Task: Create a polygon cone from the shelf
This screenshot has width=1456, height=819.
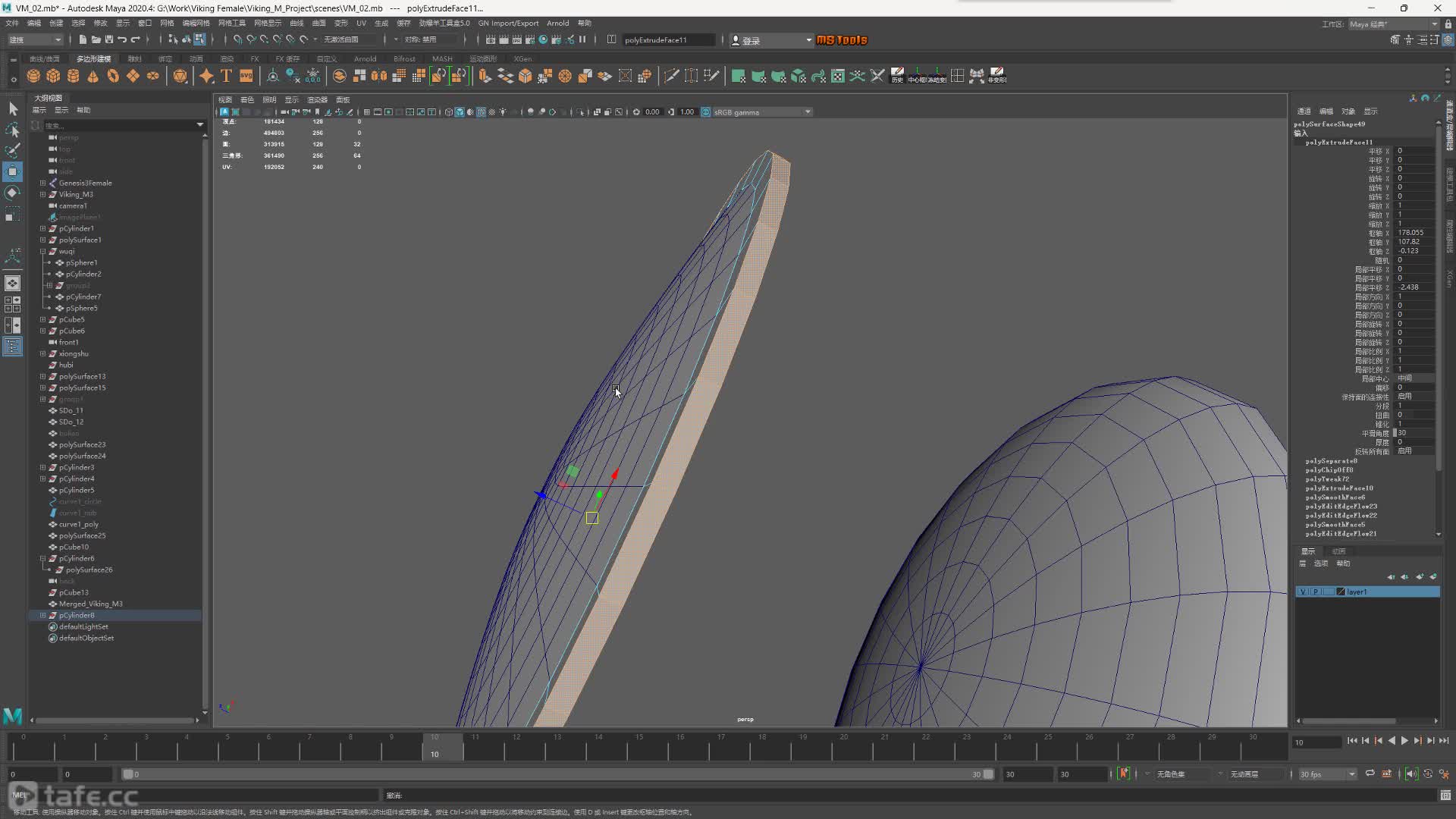Action: point(93,76)
